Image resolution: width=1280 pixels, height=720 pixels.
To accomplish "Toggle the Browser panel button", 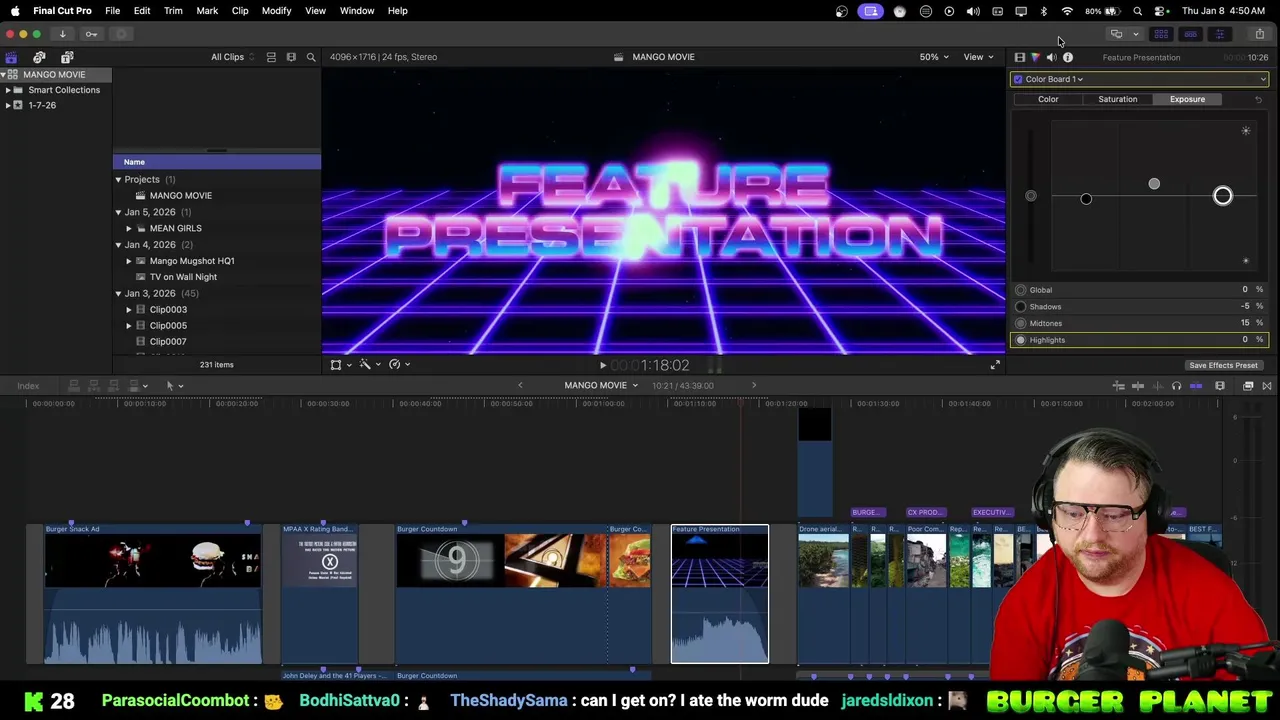I will click(1161, 34).
